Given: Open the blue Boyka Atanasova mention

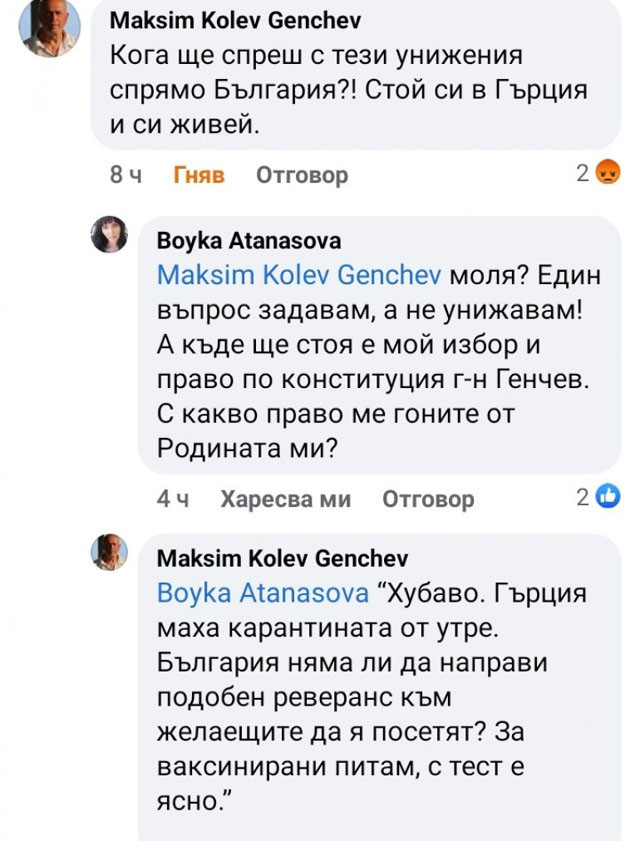Looking at the screenshot, I should [x=264, y=593].
